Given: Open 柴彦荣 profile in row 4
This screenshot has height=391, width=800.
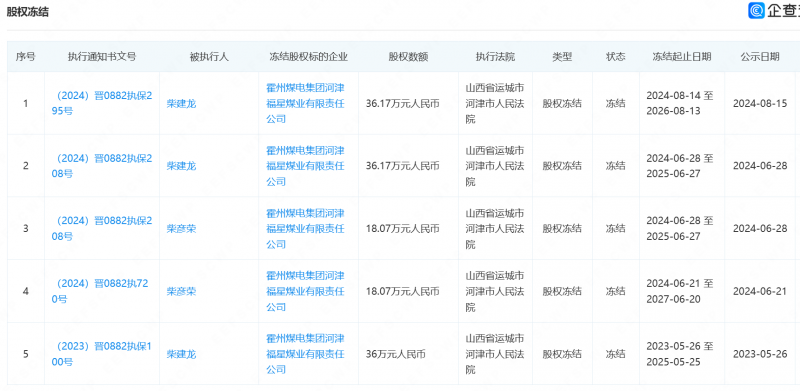Looking at the screenshot, I should coord(181,291).
